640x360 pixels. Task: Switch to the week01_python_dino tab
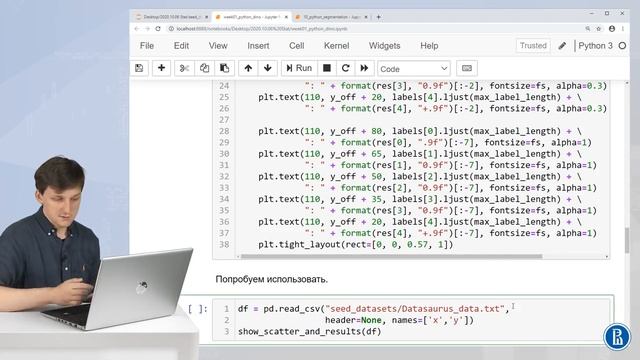coord(251,17)
